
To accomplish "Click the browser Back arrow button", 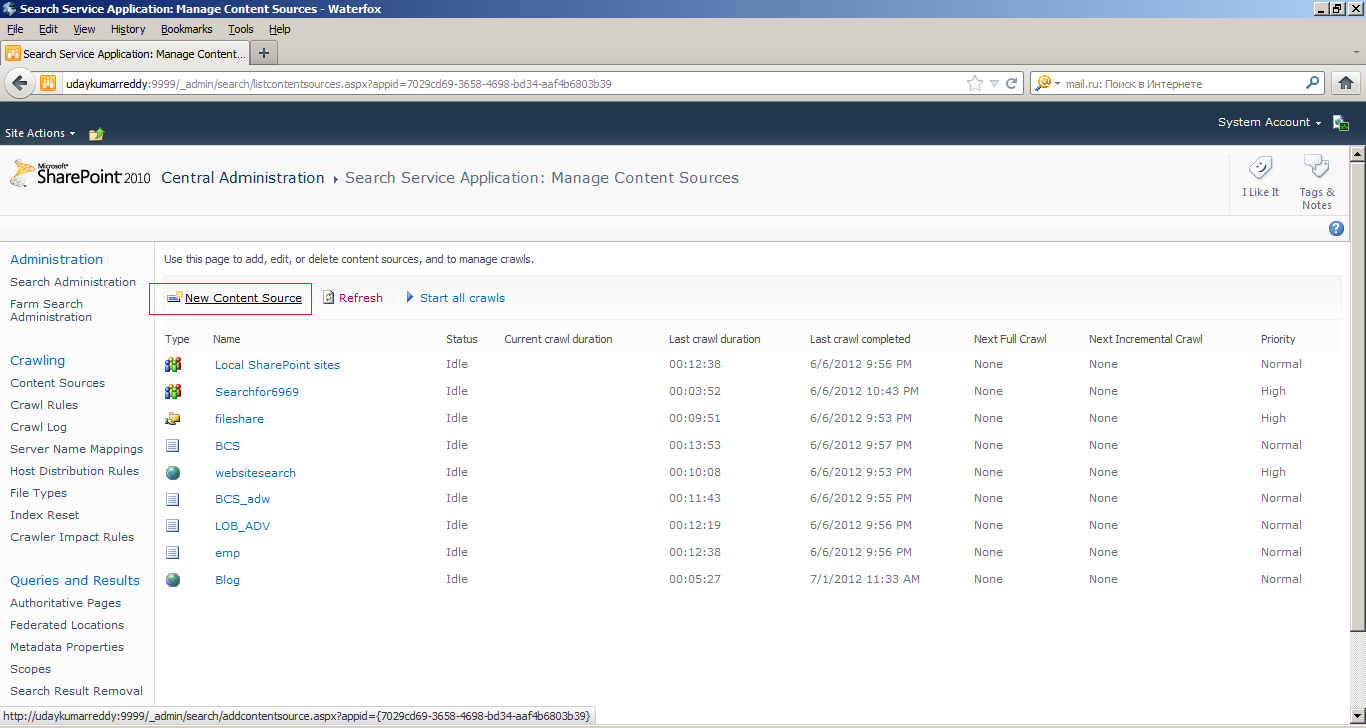I will [x=19, y=83].
